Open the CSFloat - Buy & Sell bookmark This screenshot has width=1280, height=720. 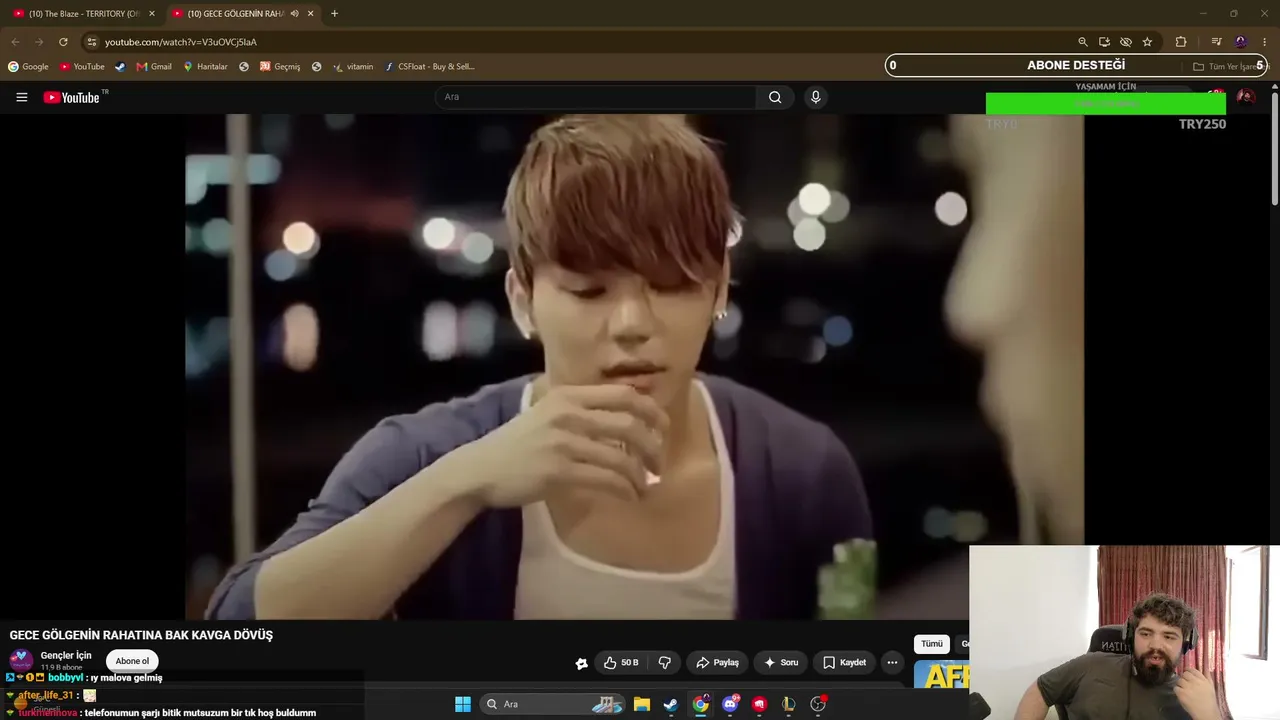(x=429, y=67)
